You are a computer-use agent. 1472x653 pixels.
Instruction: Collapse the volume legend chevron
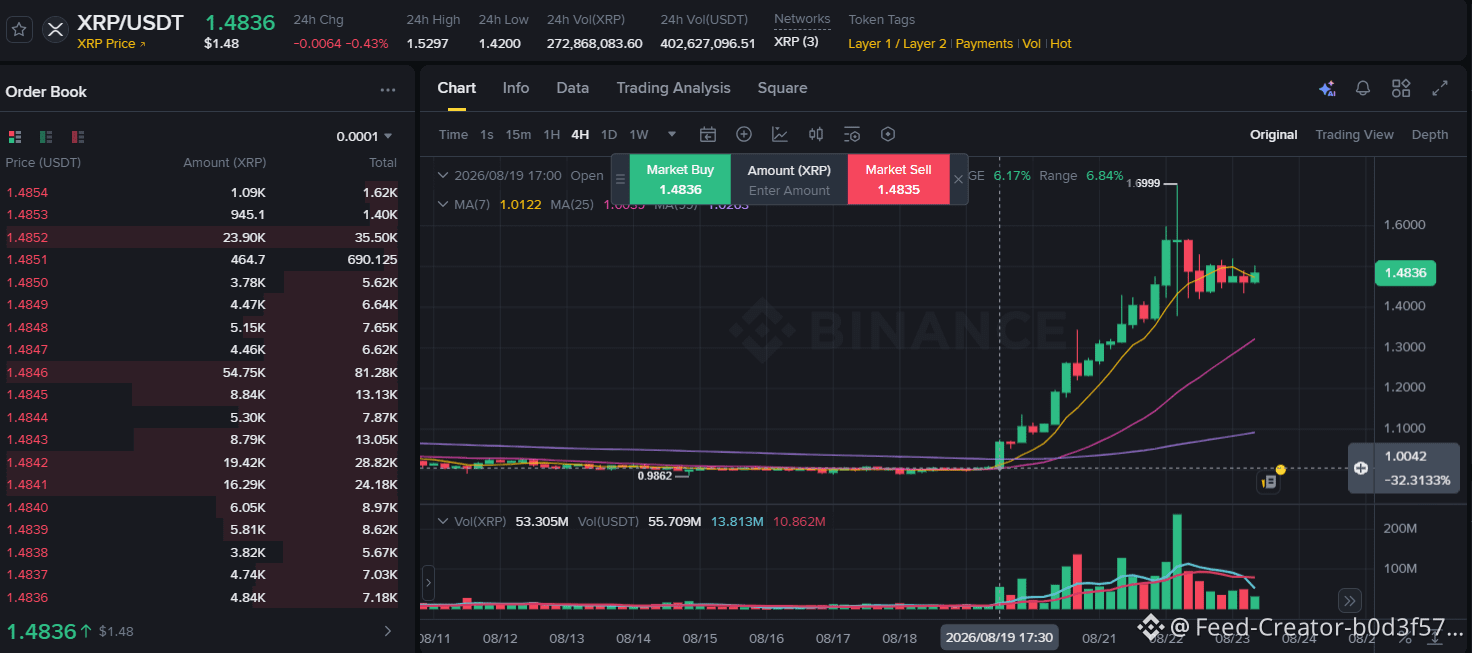click(x=444, y=521)
